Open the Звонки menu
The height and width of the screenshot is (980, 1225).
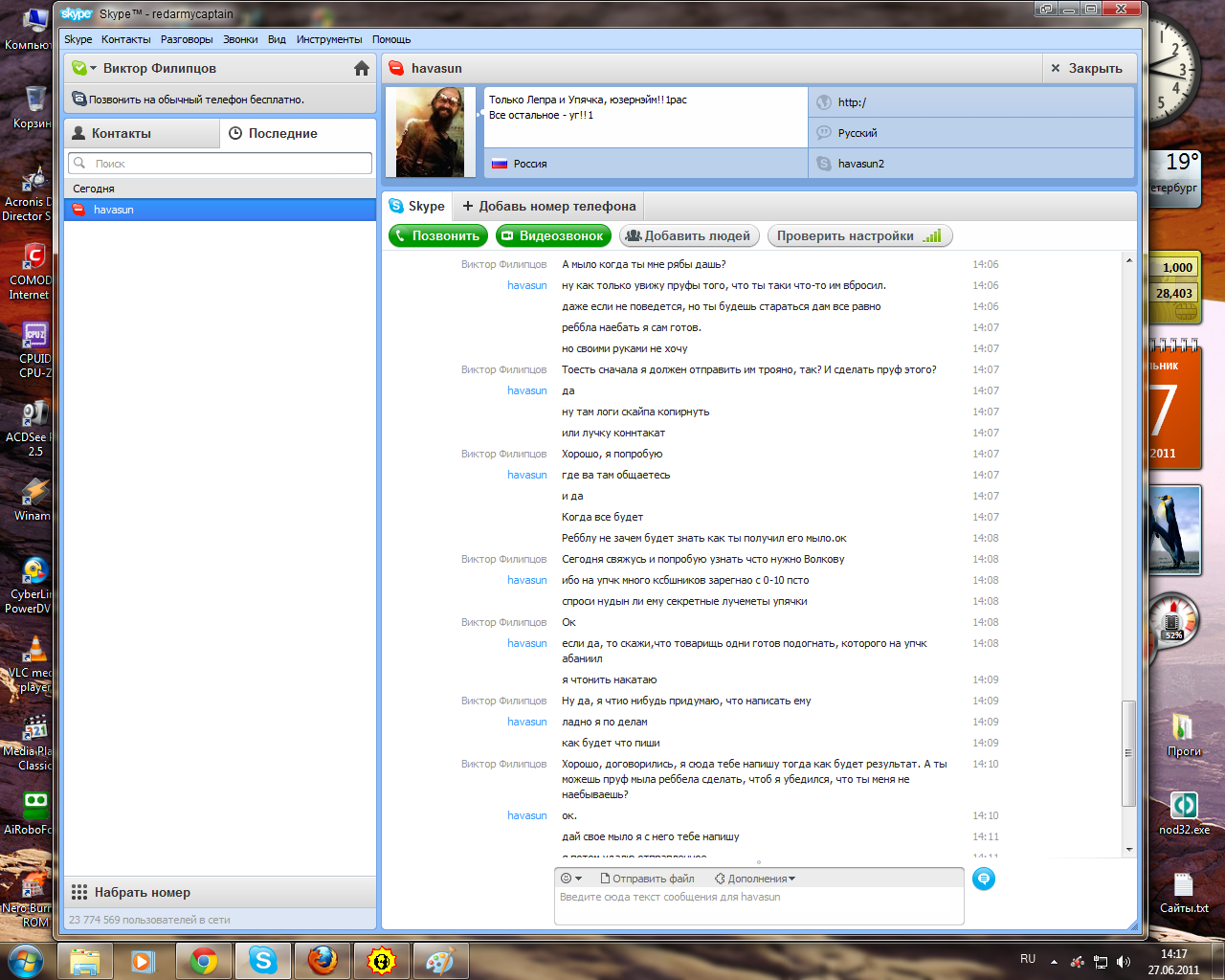coord(240,39)
